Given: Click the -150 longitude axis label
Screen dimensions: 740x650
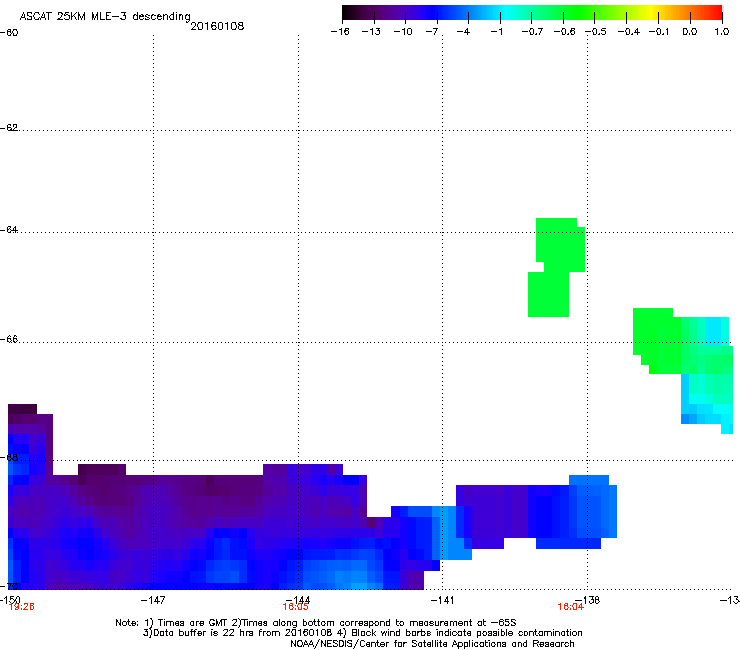Looking at the screenshot, I should pyautogui.click(x=10, y=599).
